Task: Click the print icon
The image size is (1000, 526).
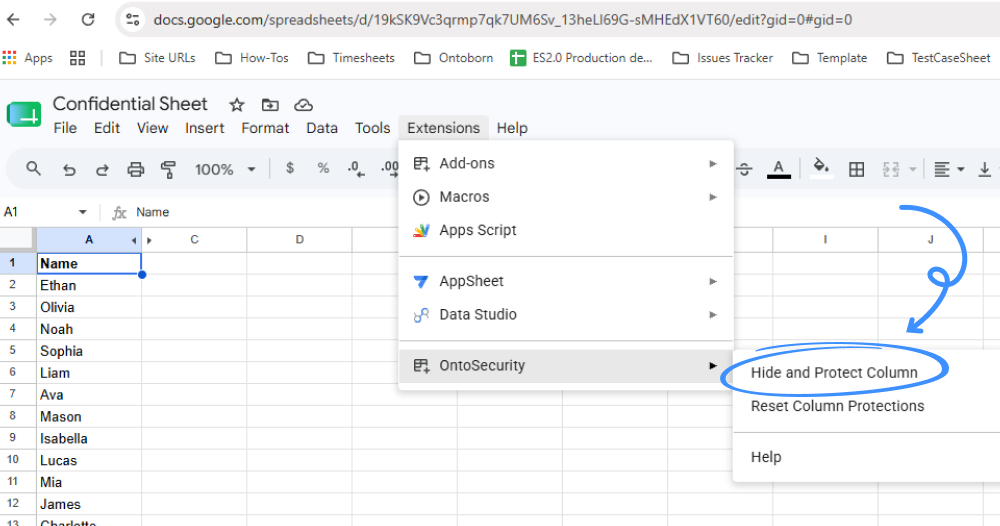Action: (x=135, y=170)
